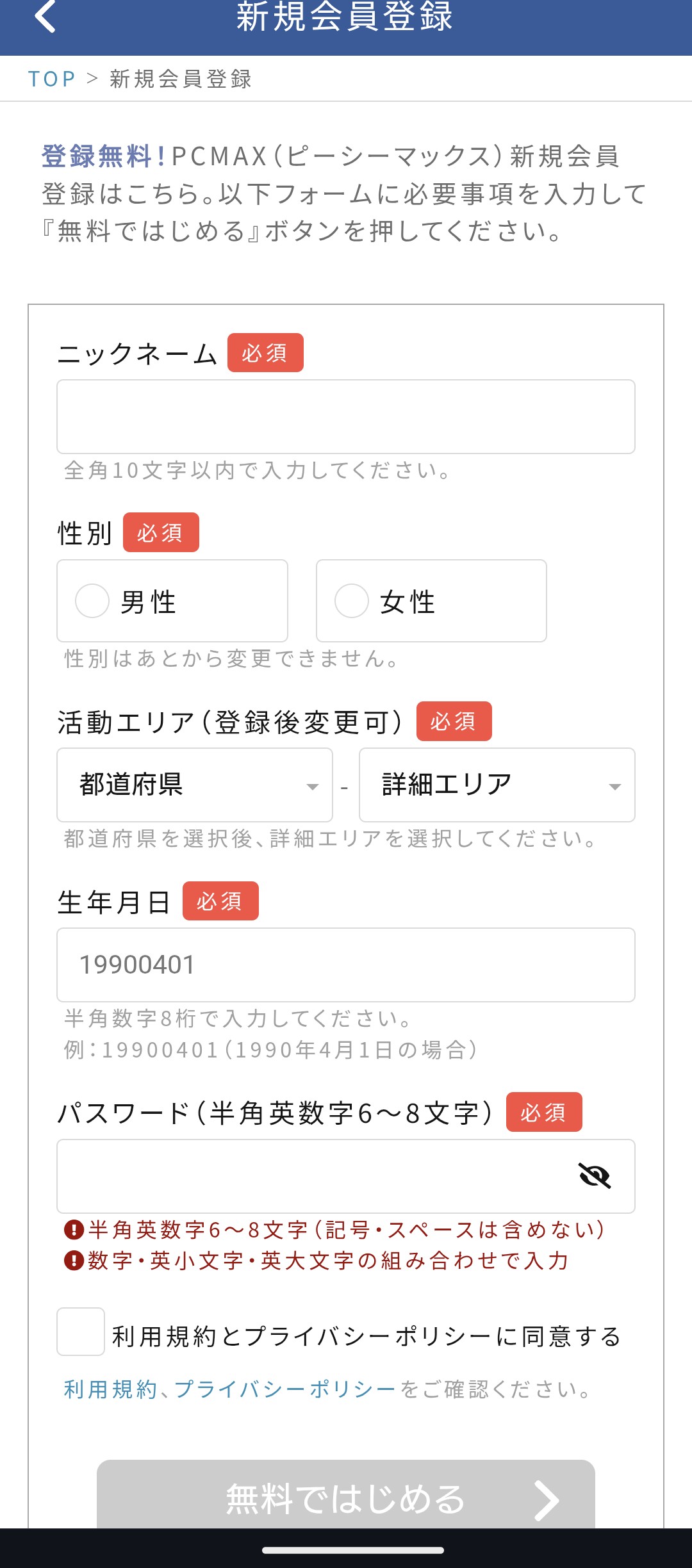Click the 新規会員登録 breadcrumb item
This screenshot has height=1568, width=692.
[x=181, y=79]
